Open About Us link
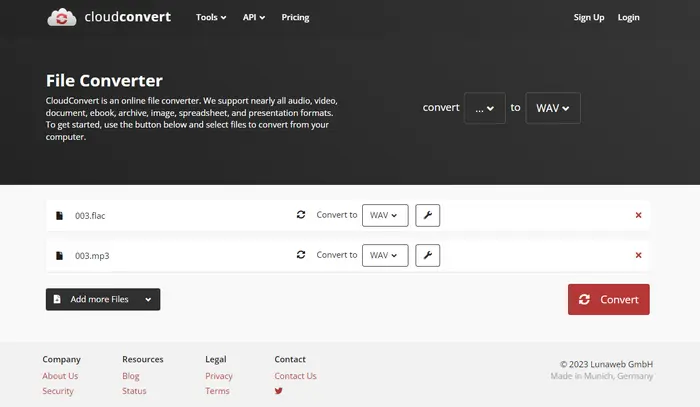 point(60,376)
